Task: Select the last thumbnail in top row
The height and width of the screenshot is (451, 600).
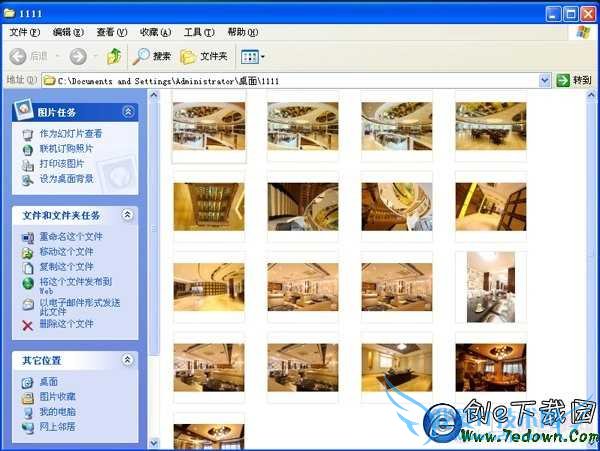Action: [491, 126]
